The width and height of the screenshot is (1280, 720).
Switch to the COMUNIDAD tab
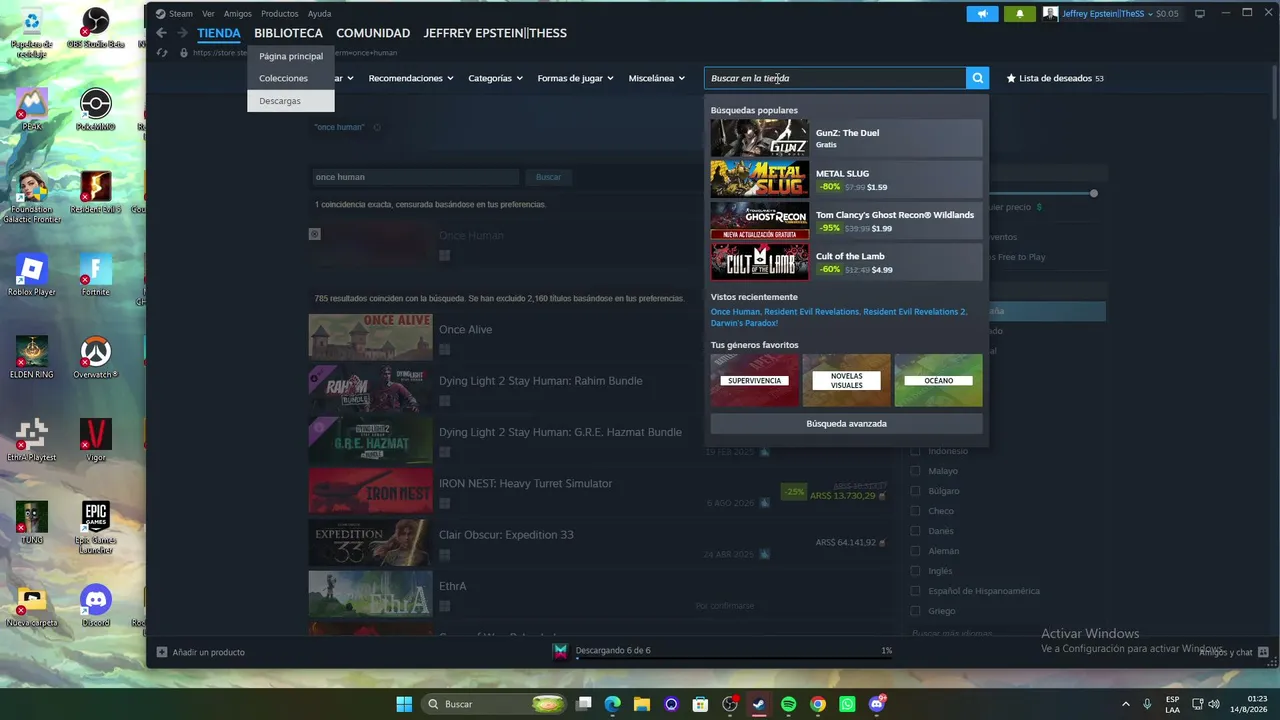373,33
